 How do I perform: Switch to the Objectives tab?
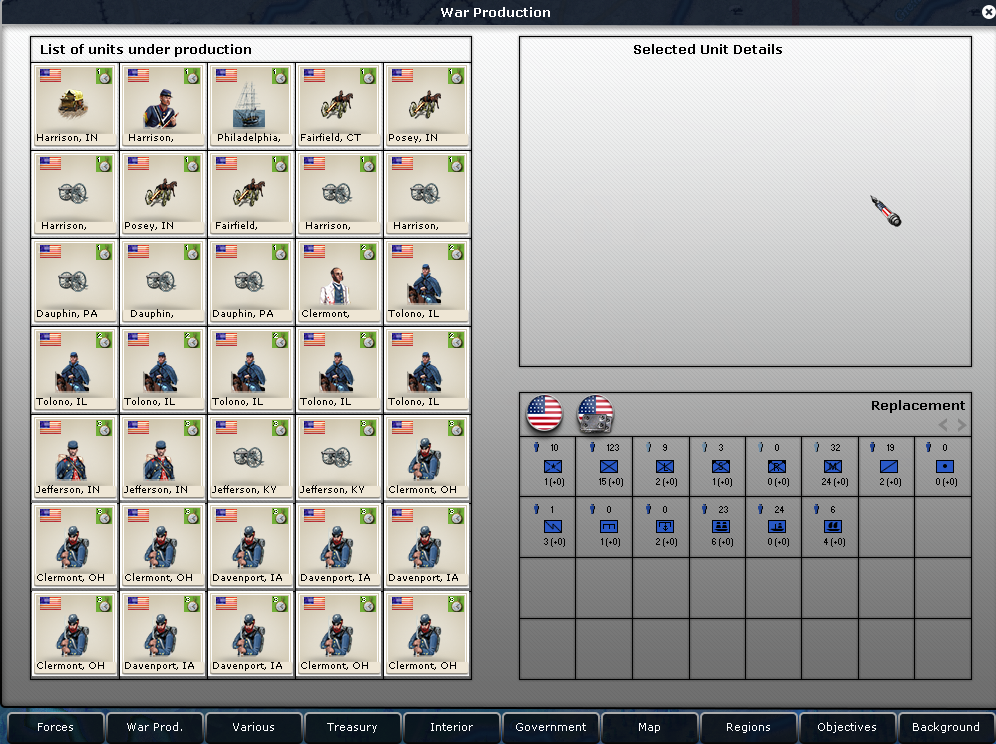point(846,727)
